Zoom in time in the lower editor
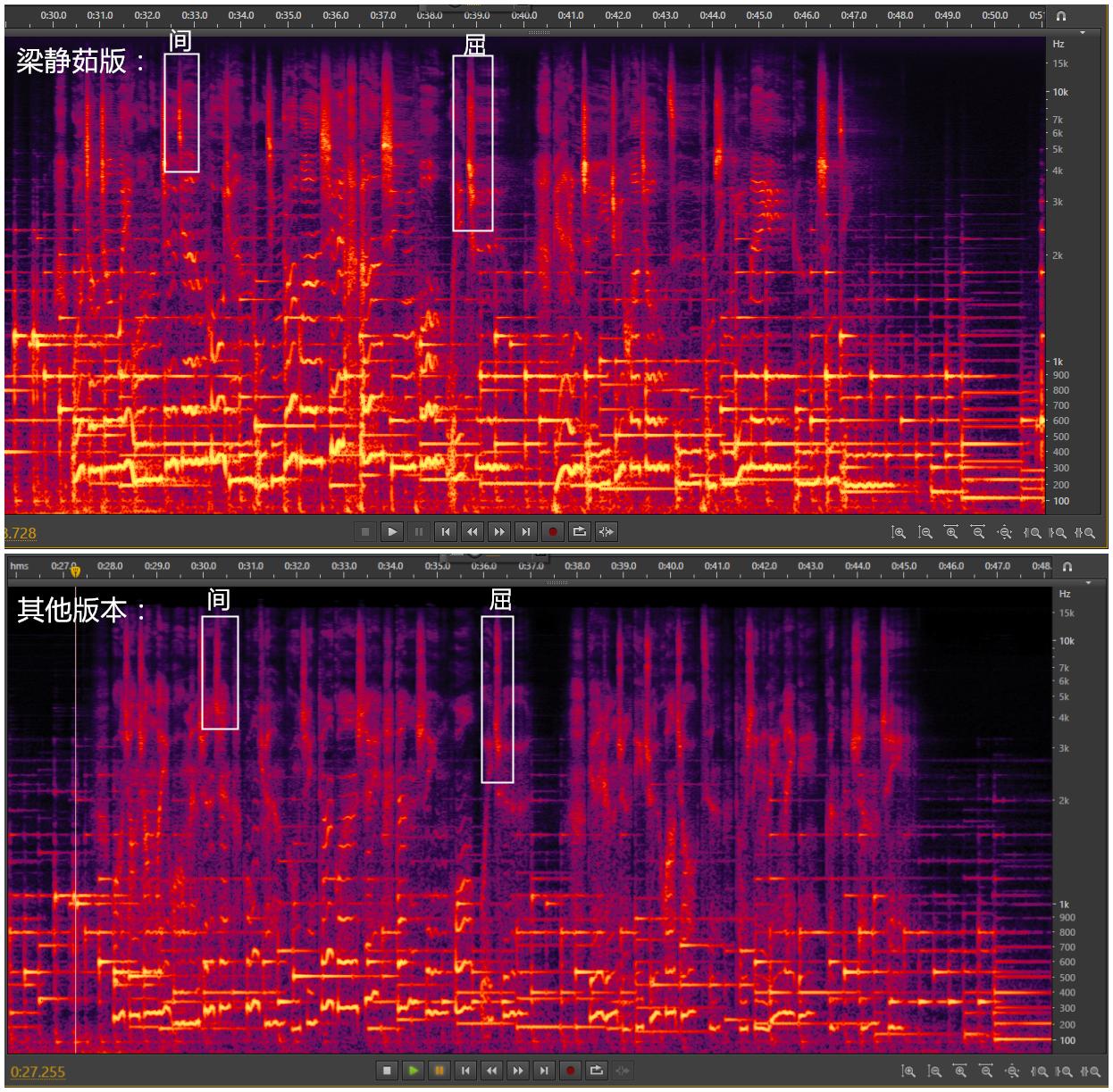The image size is (1113, 1092). 960,1071
